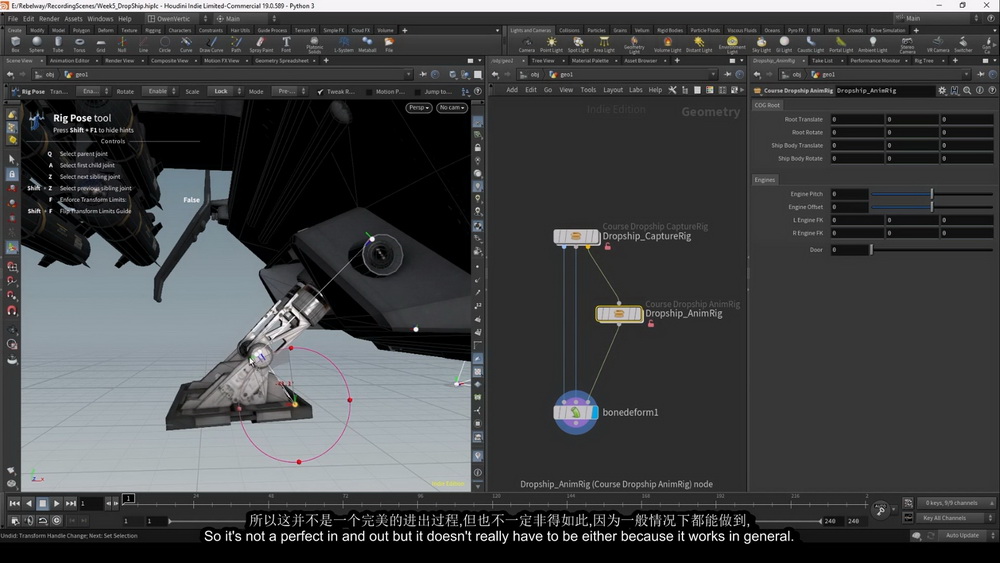The image size is (1000, 563).
Task: Open parameter gear menu for Dropship_AnimRig
Action: (942, 91)
